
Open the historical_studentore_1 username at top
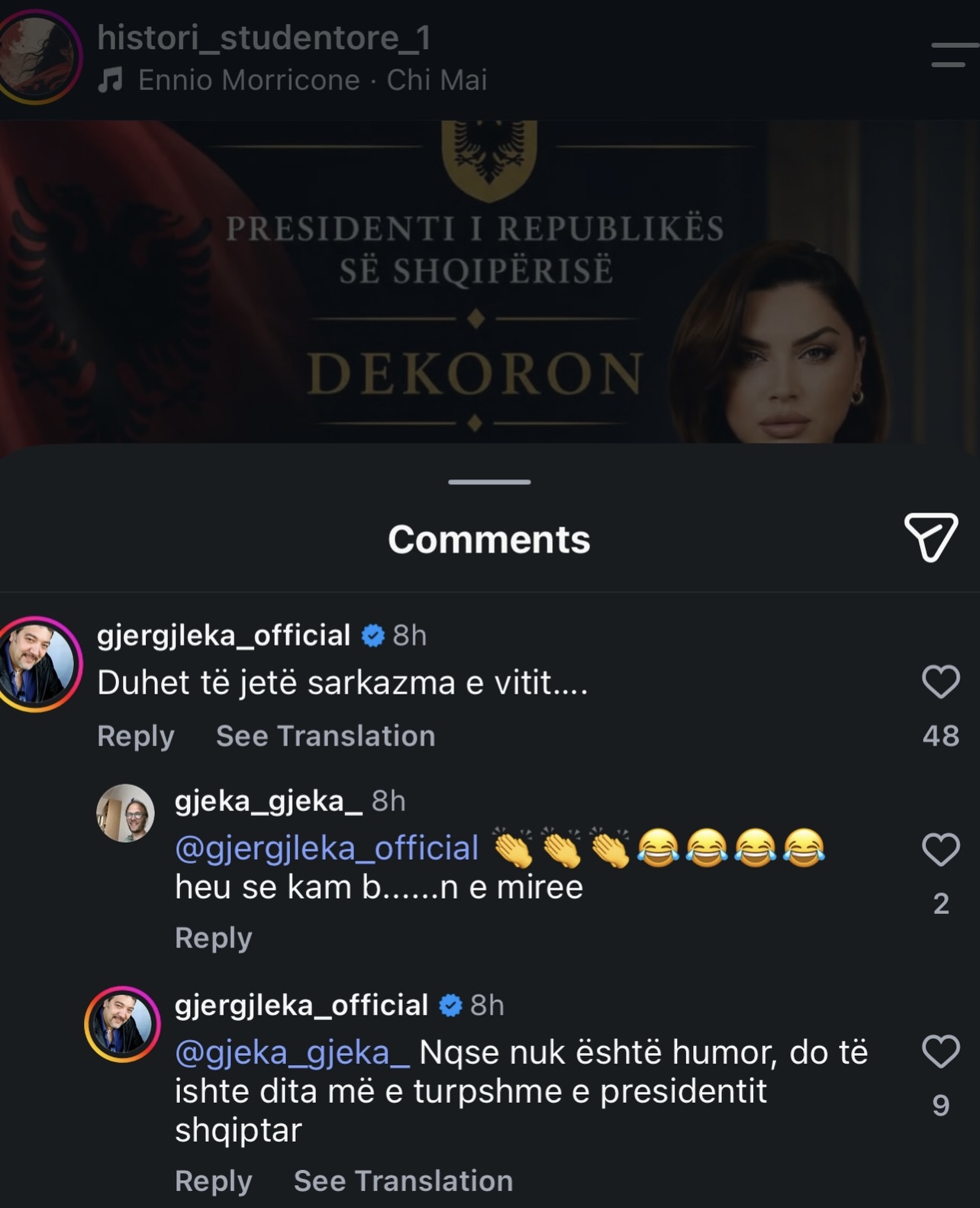[x=264, y=37]
